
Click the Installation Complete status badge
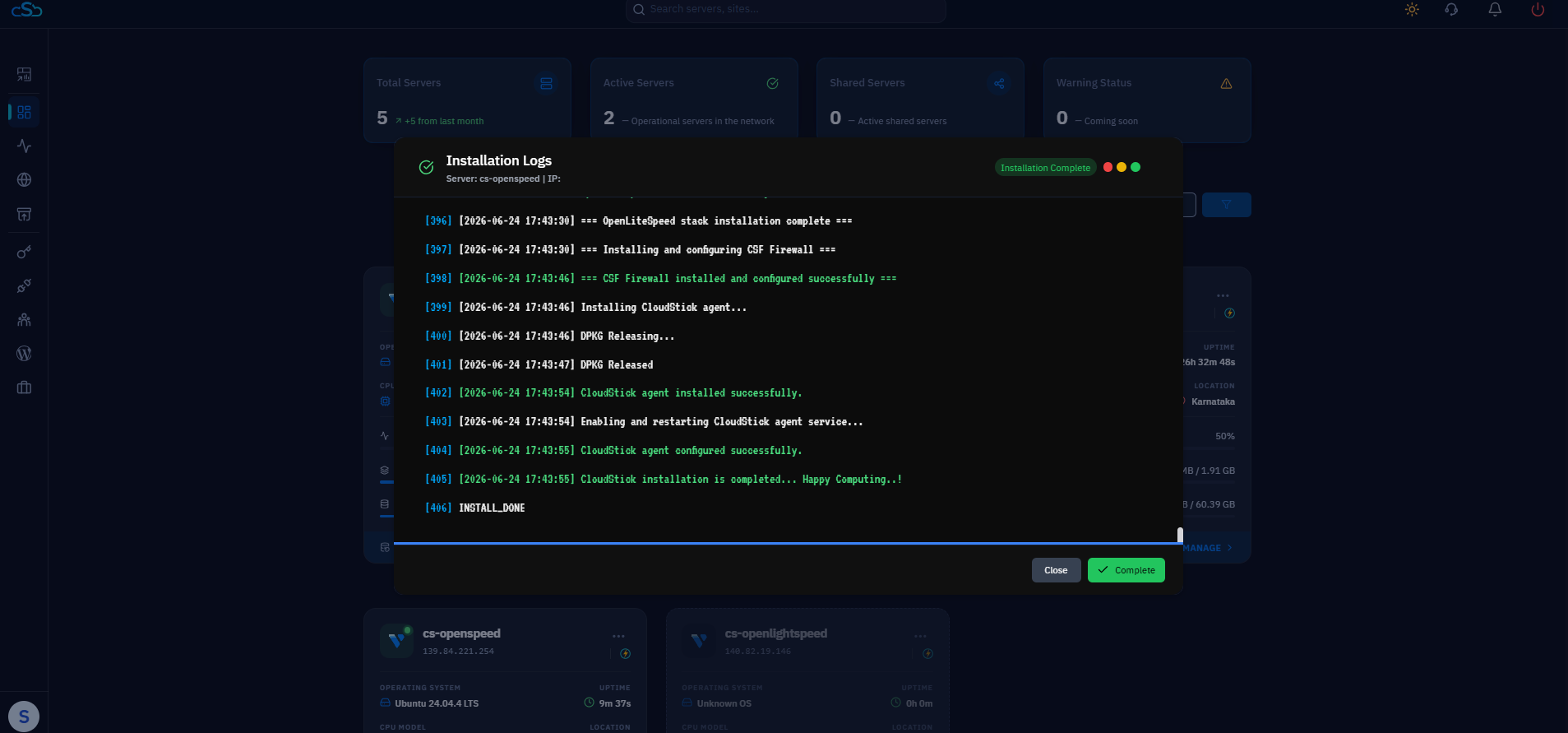point(1045,168)
